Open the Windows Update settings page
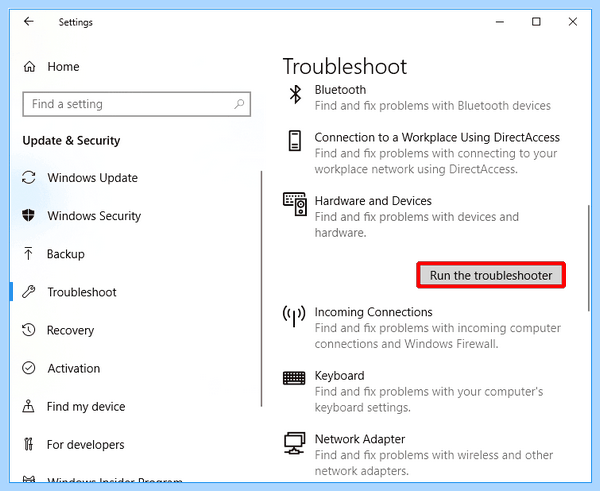The image size is (600, 491). [92, 178]
